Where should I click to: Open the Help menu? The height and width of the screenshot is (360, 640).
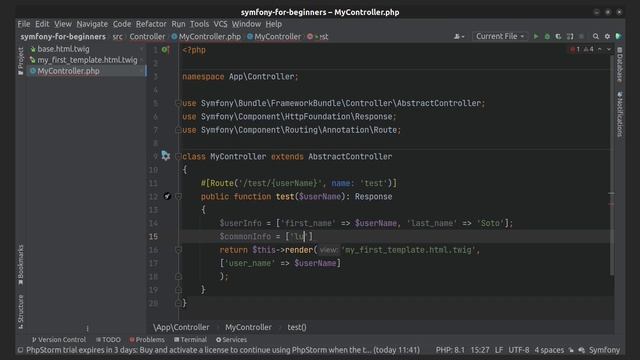coord(273,24)
